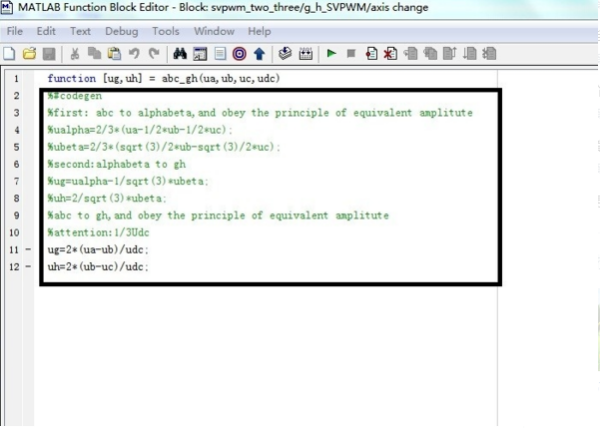Click the uh=2*(ub-uc)/udc code line

pyautogui.click(x=98, y=267)
